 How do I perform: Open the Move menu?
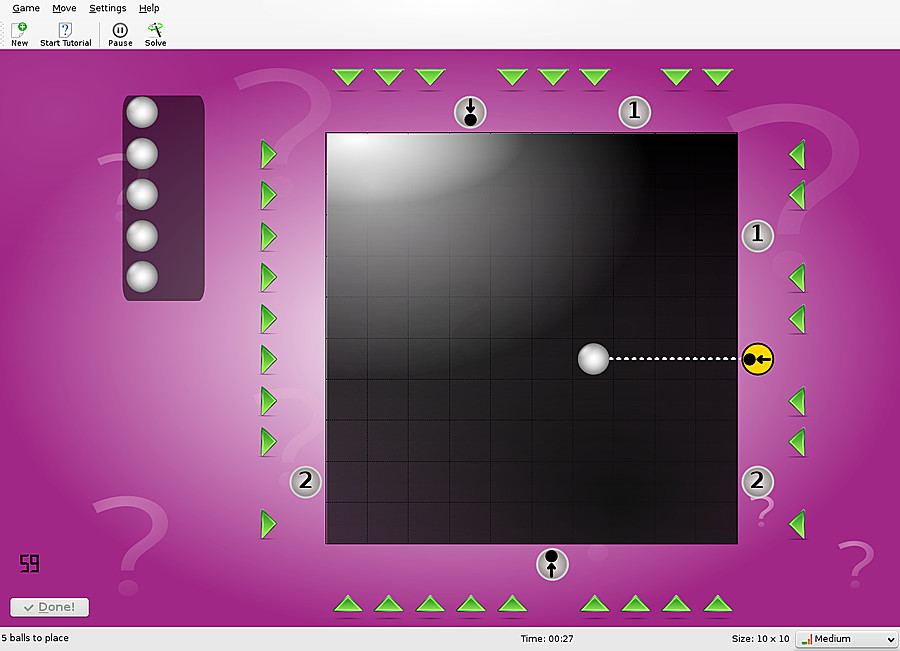pyautogui.click(x=64, y=8)
